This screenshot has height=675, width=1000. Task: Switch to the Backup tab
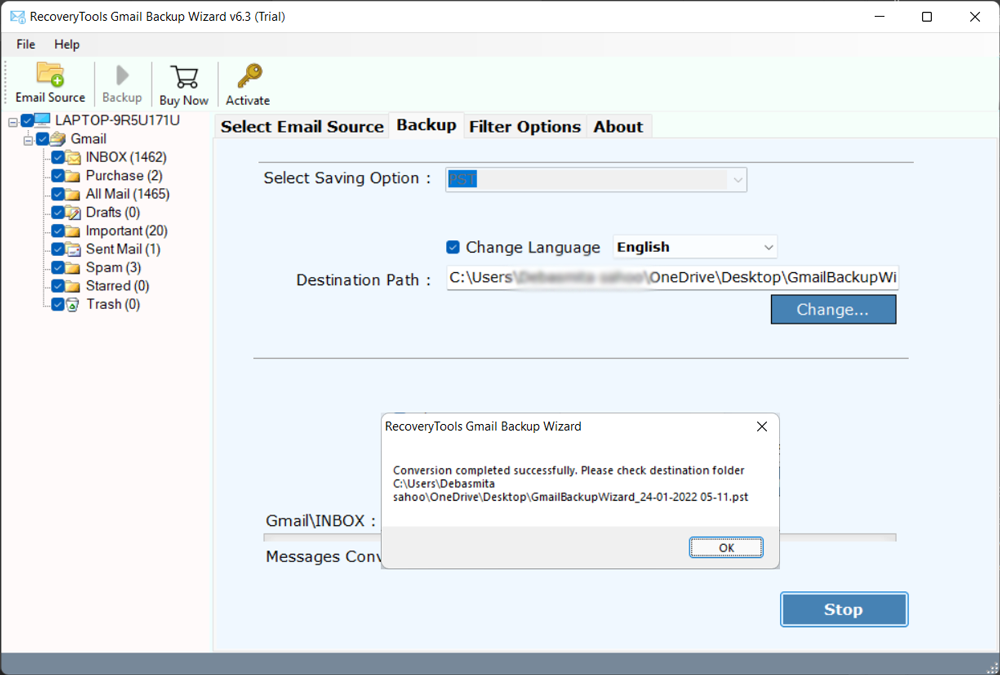pos(426,125)
